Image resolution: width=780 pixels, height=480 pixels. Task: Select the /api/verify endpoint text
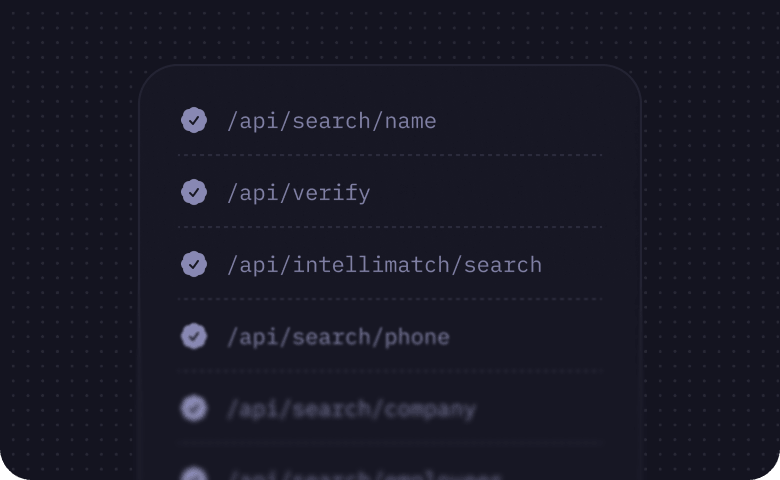coord(298,193)
